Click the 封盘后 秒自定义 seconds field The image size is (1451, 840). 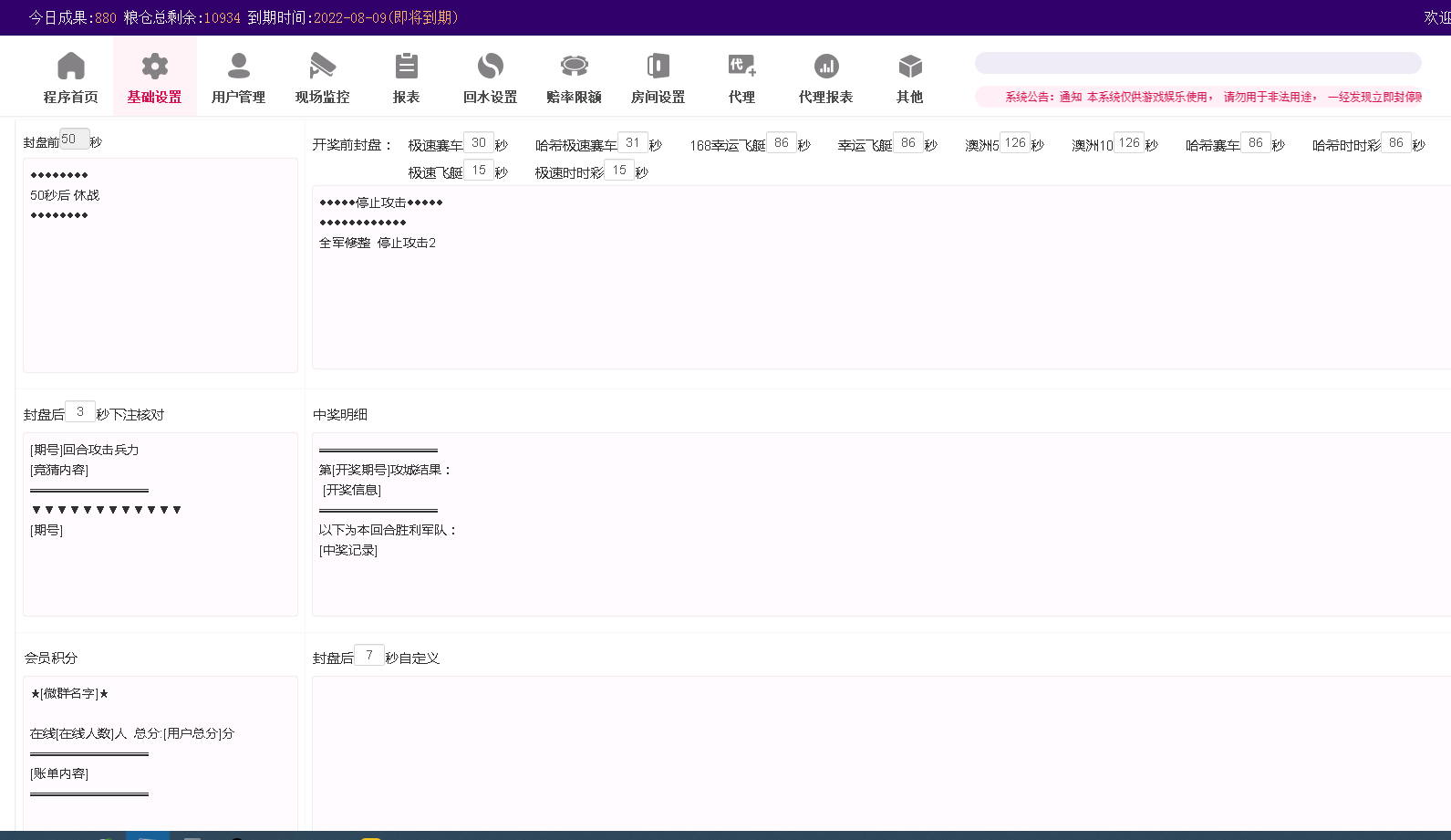point(369,656)
